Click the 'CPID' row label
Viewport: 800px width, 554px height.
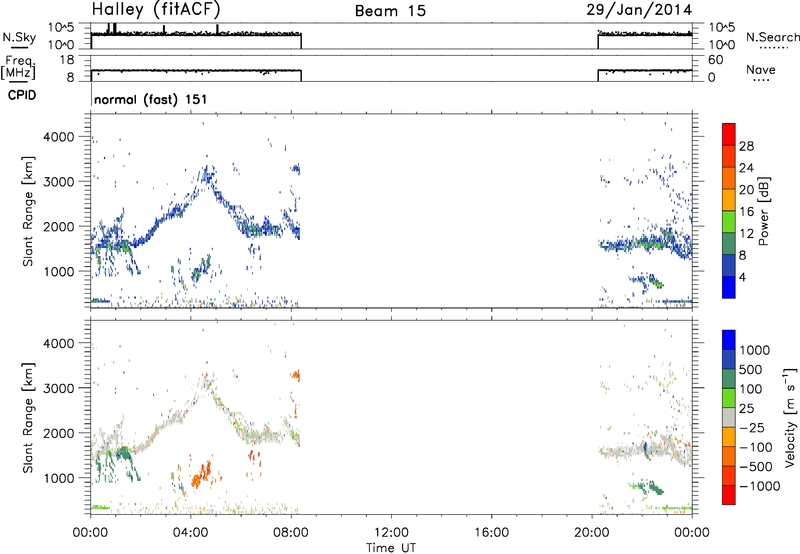point(22,95)
